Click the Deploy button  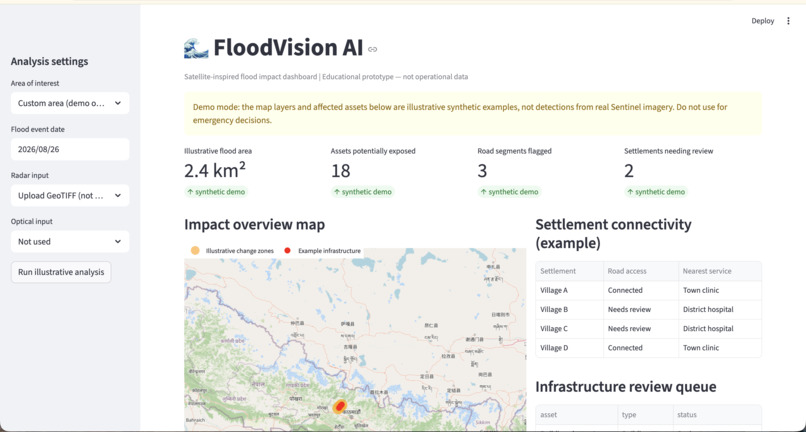pyautogui.click(x=762, y=21)
